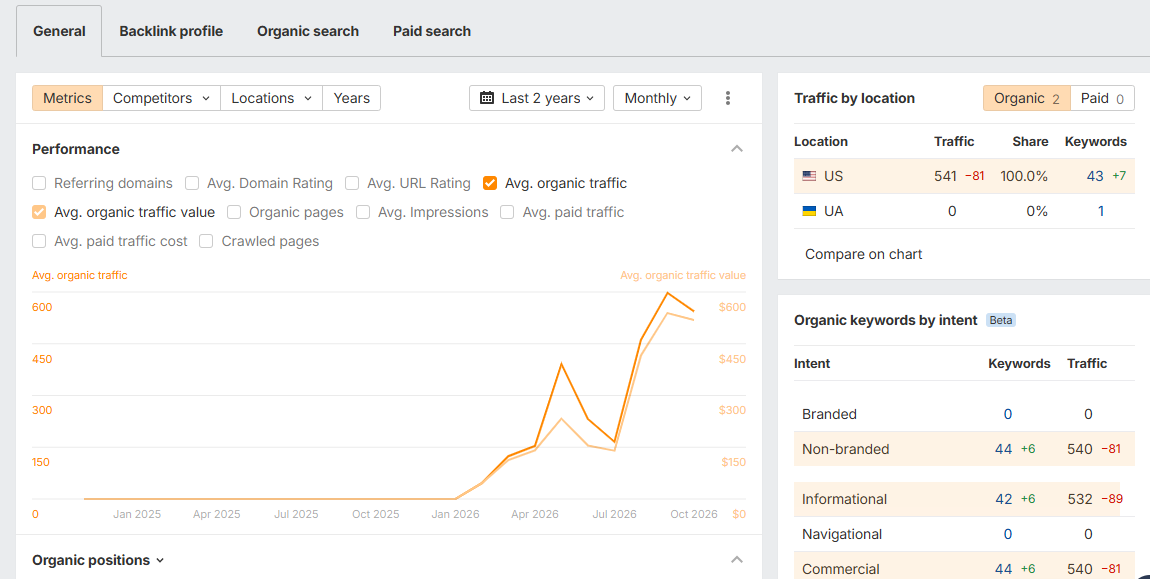Check the Avg. paid traffic cost box
Screen dimensions: 1150x579
click(40, 241)
